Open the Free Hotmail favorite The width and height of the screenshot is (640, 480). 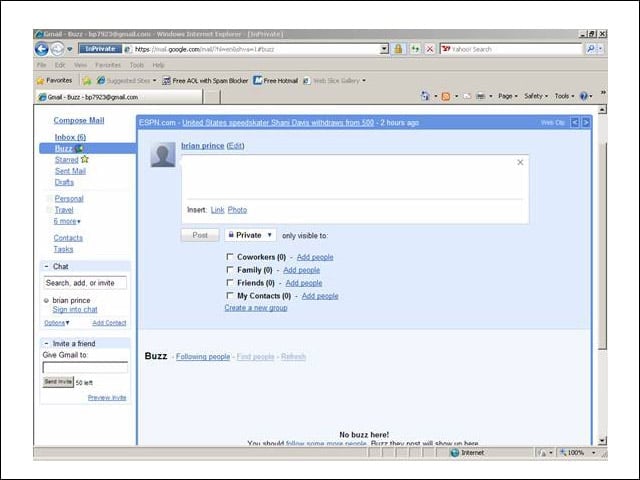tap(276, 81)
